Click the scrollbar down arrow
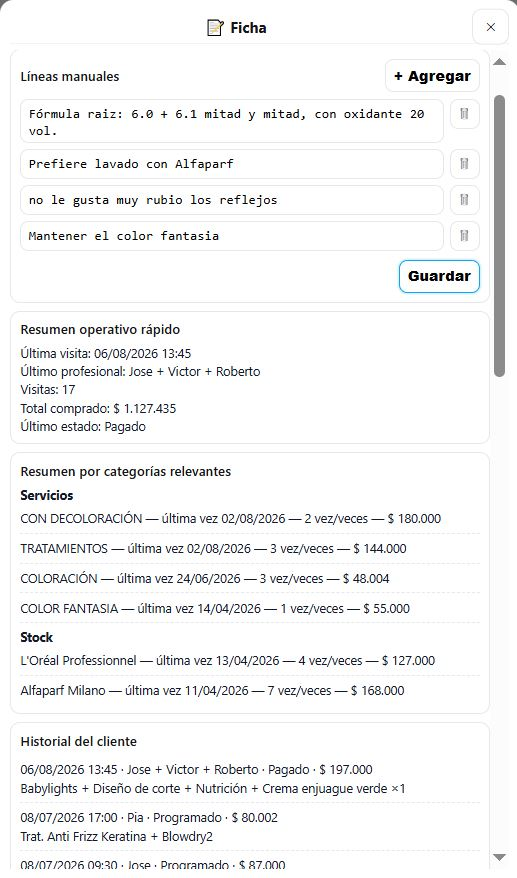The width and height of the screenshot is (517, 878). coord(500,857)
